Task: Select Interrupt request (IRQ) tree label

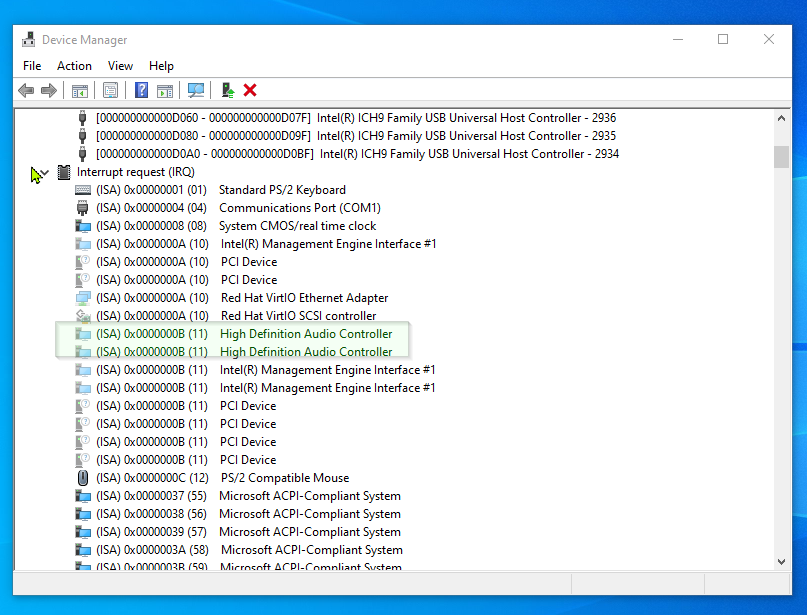Action: tap(136, 172)
